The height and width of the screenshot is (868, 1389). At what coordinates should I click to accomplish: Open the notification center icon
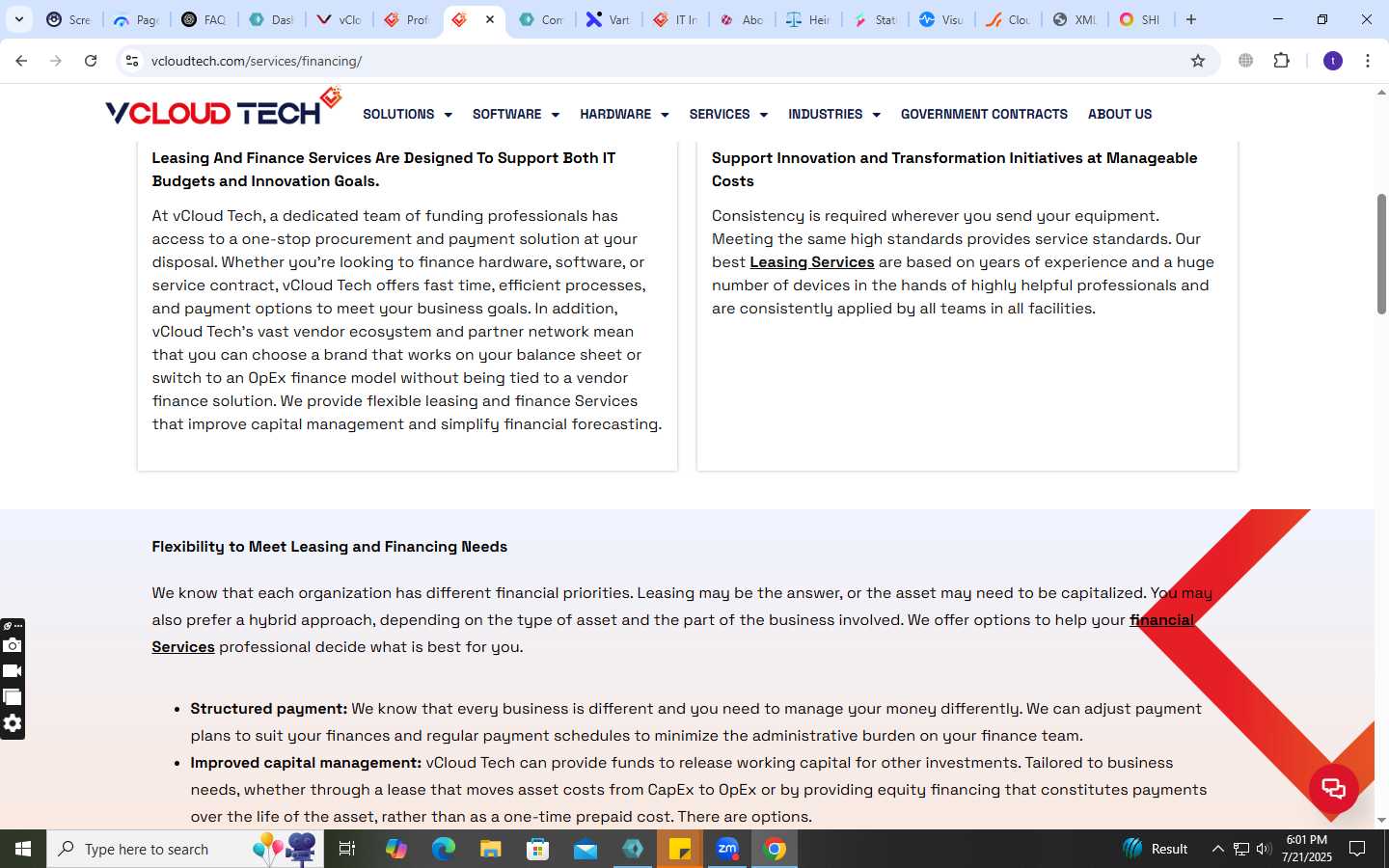pyautogui.click(x=1357, y=849)
